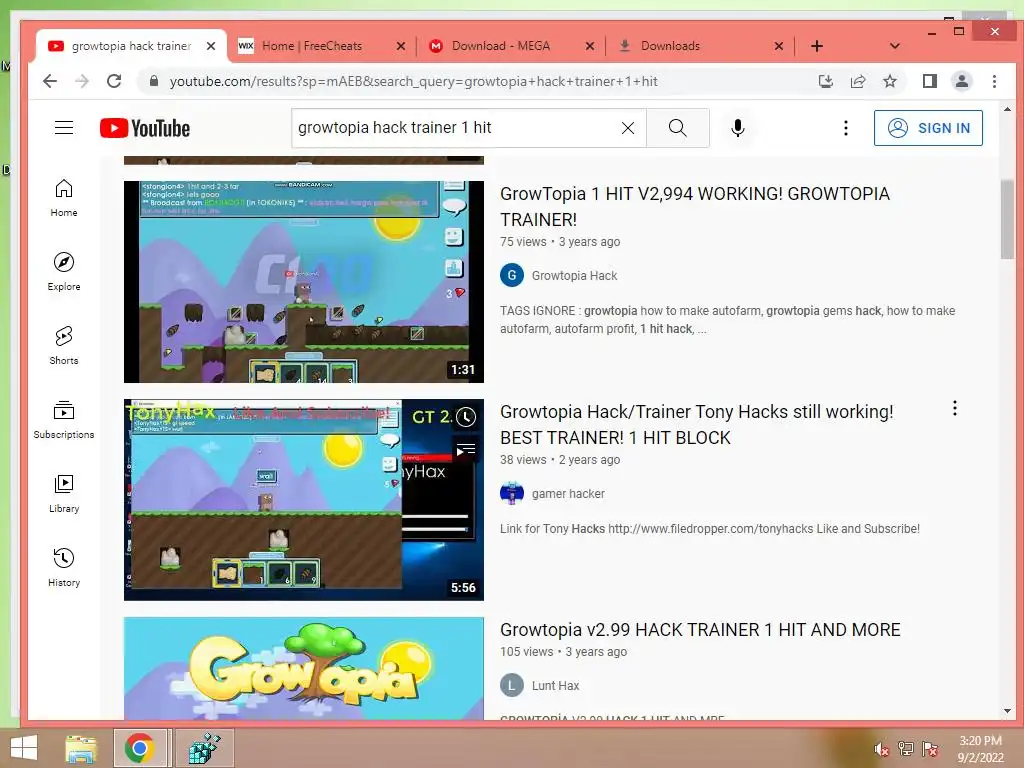Visit the Growtopia Hack channel name
Image resolution: width=1024 pixels, height=768 pixels.
pos(574,276)
